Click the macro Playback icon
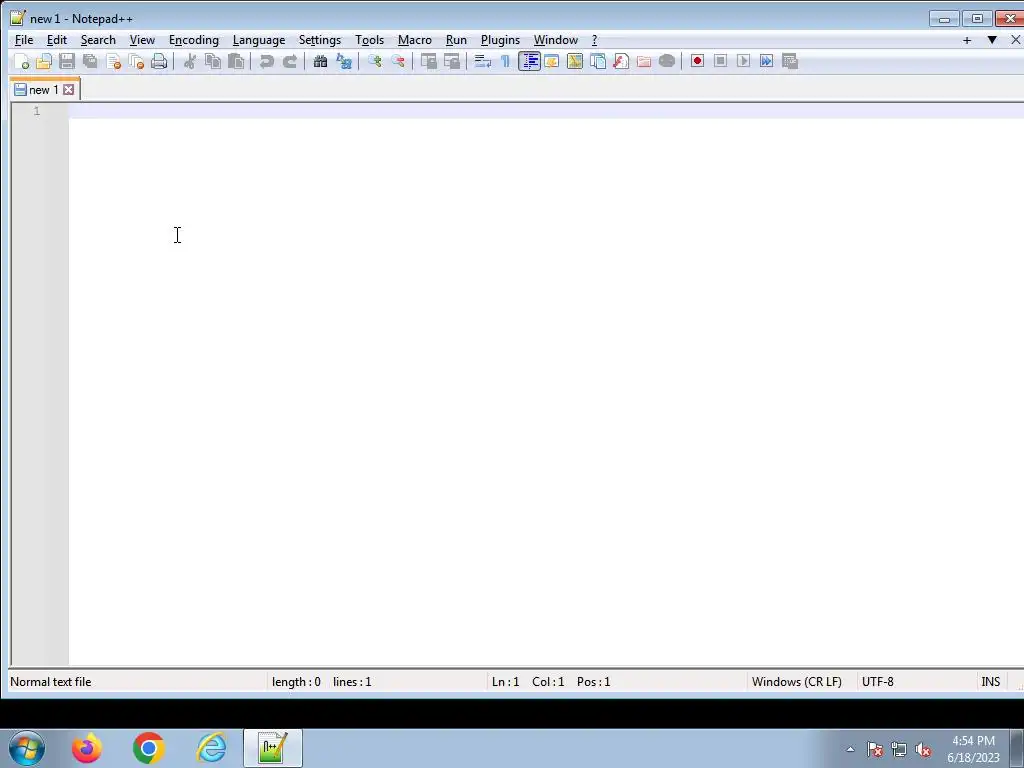Image resolution: width=1024 pixels, height=768 pixels. click(743, 61)
